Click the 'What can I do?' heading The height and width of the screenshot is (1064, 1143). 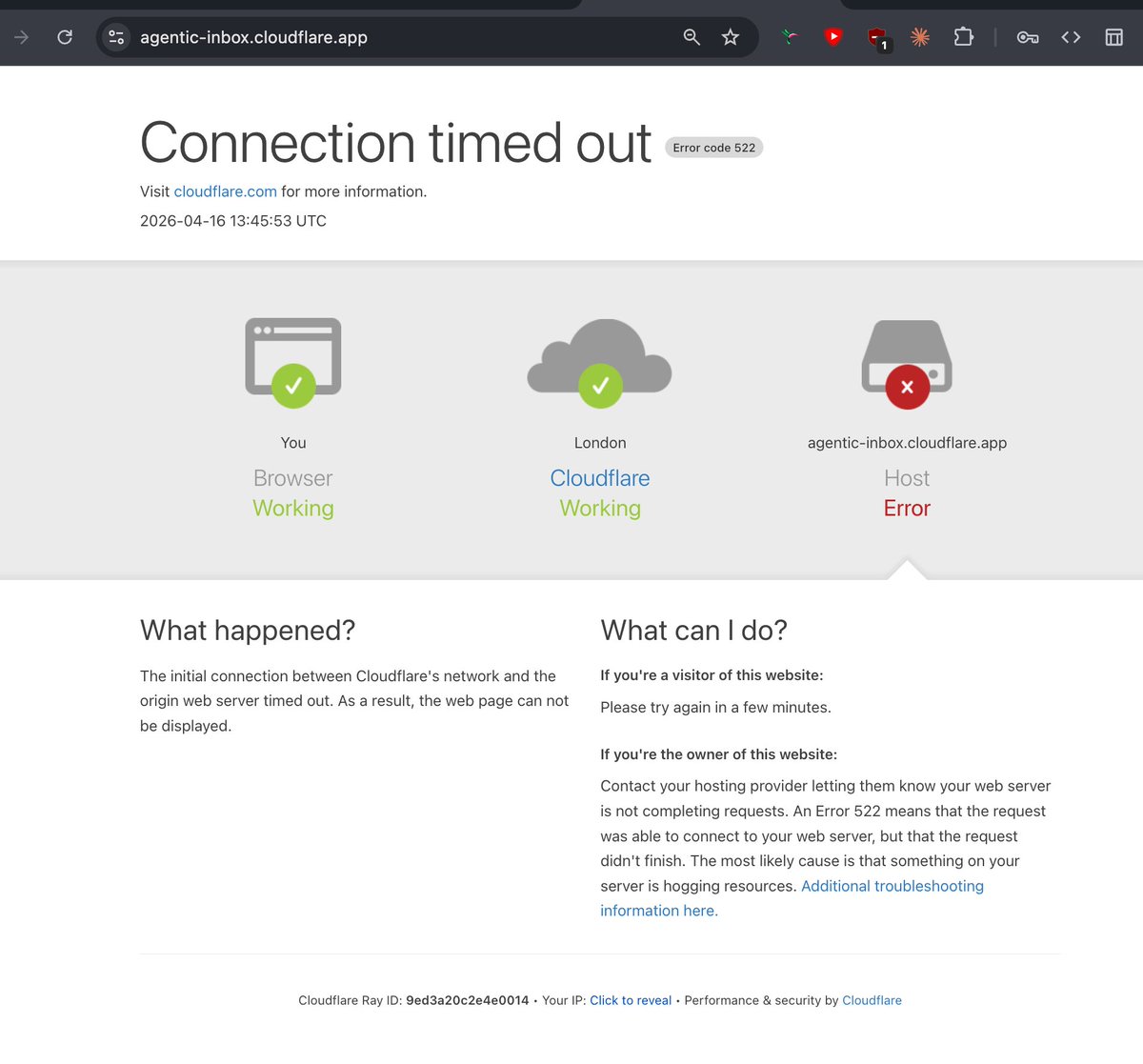click(x=694, y=631)
